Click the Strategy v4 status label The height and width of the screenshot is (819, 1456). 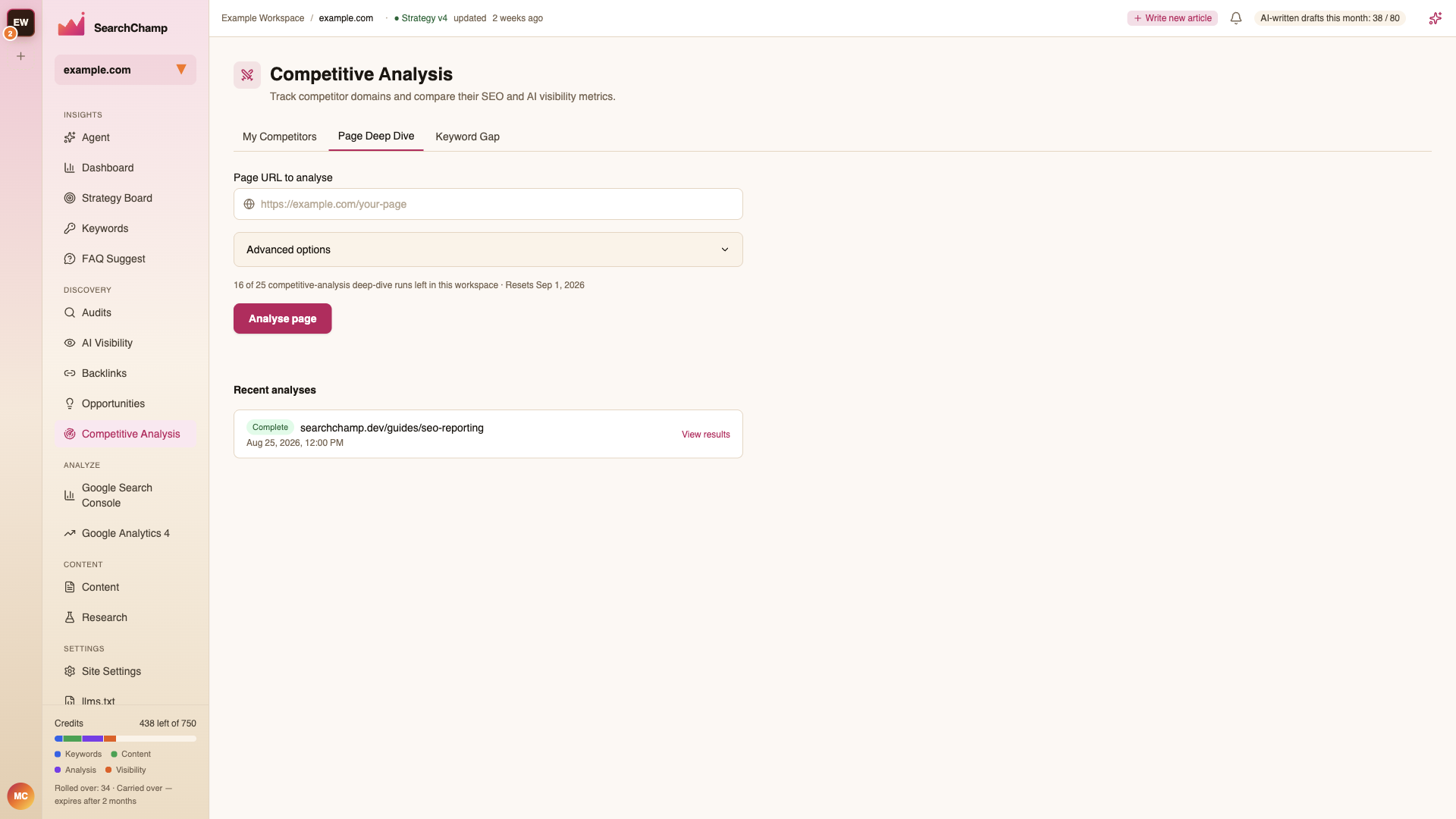pyautogui.click(x=421, y=18)
